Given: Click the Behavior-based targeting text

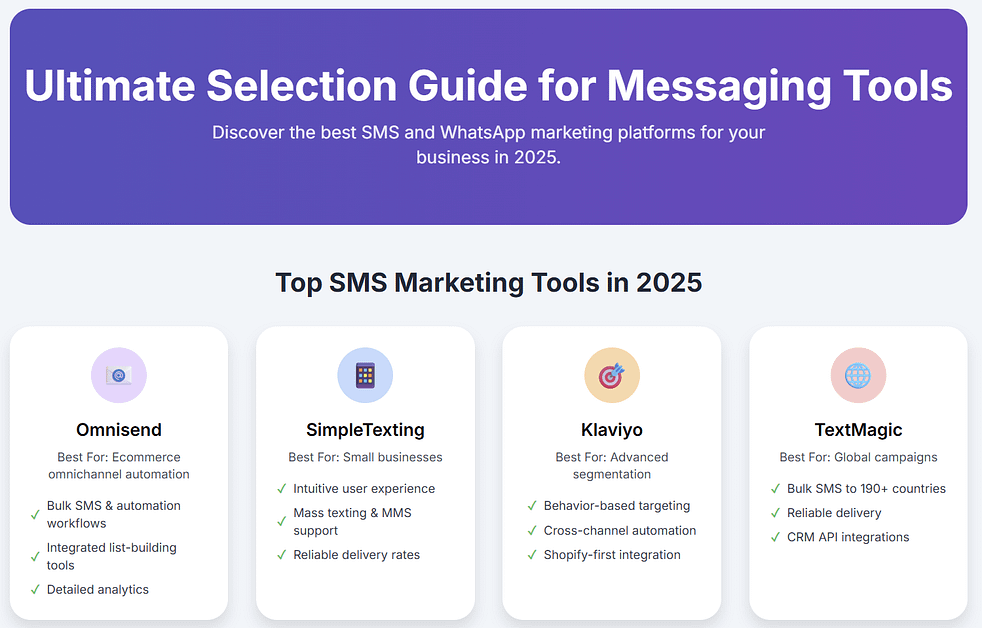Looking at the screenshot, I should coord(617,505).
